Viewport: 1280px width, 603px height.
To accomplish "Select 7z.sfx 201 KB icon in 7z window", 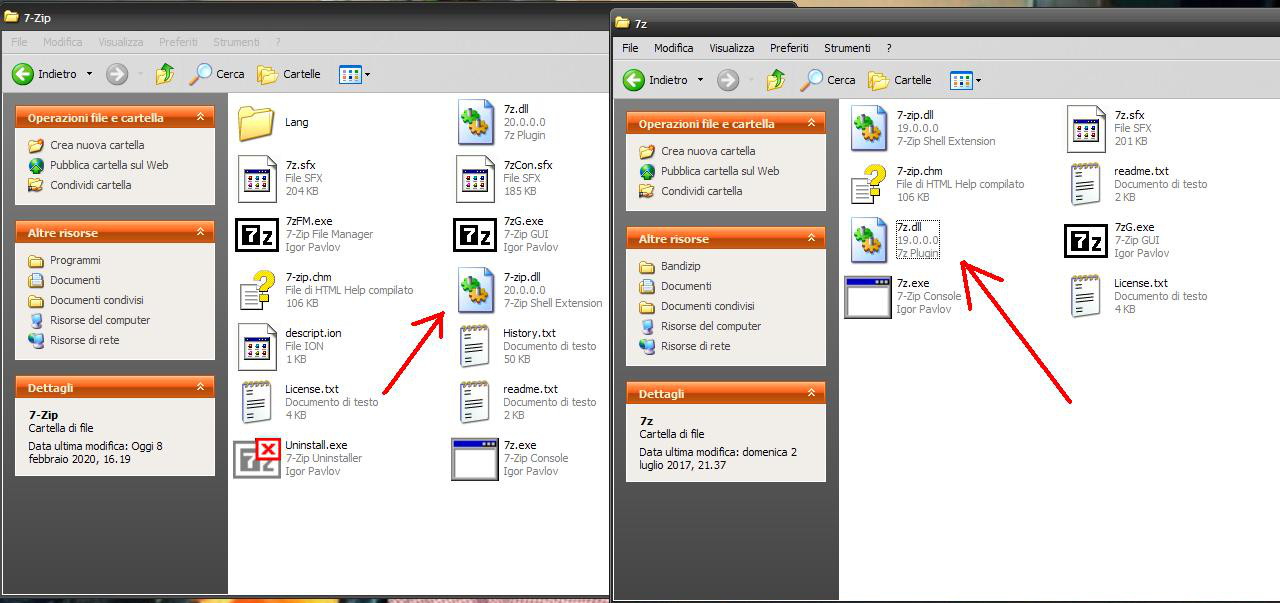I will 1086,129.
